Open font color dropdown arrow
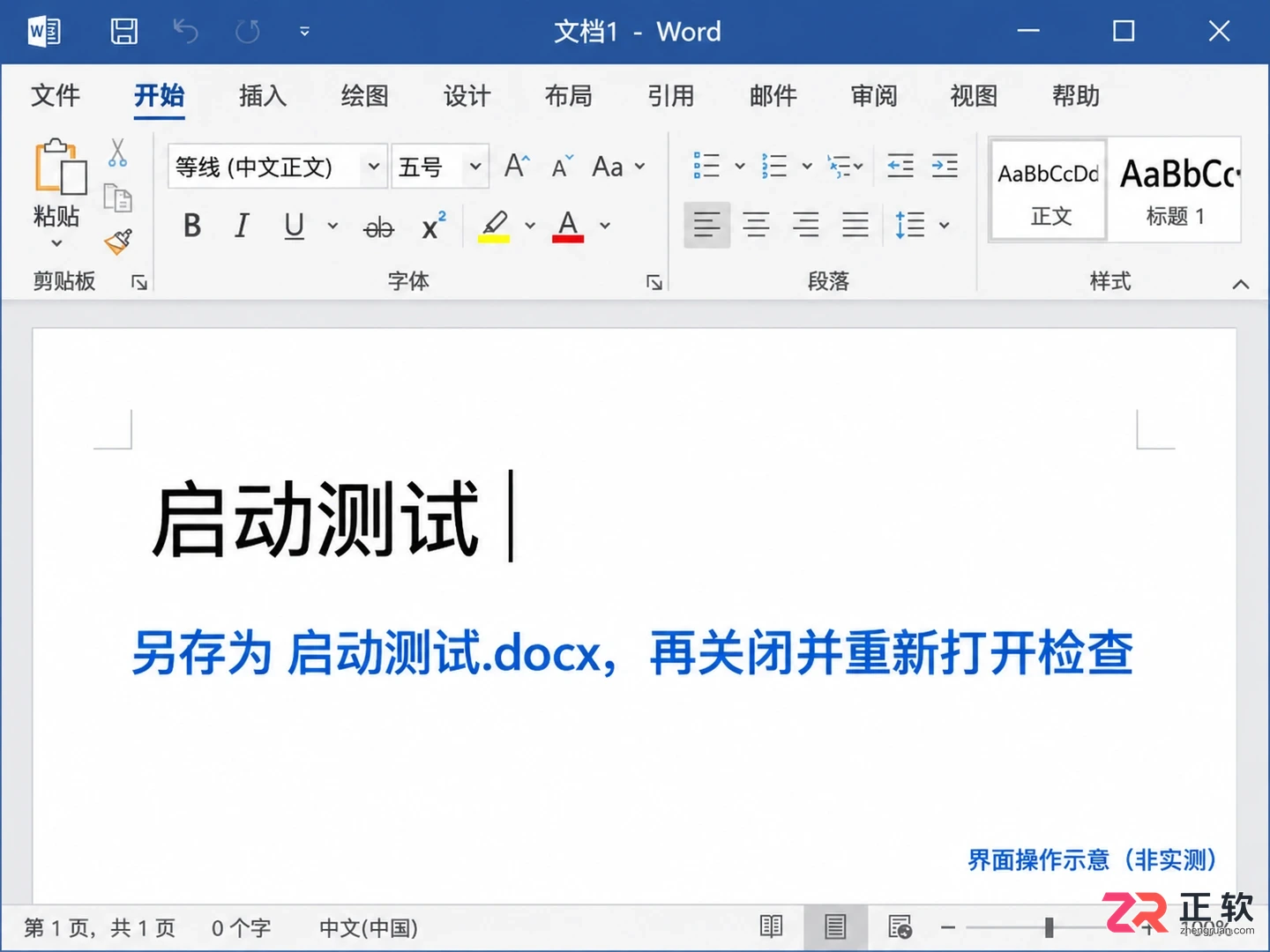Viewport: 1270px width, 952px height. [605, 227]
